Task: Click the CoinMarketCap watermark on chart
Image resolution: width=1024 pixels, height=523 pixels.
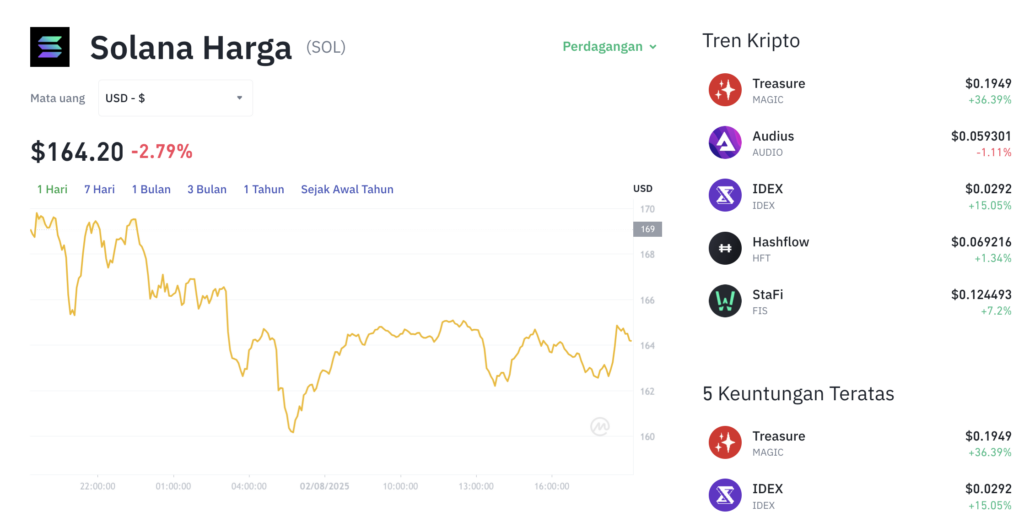Action: pos(600,426)
